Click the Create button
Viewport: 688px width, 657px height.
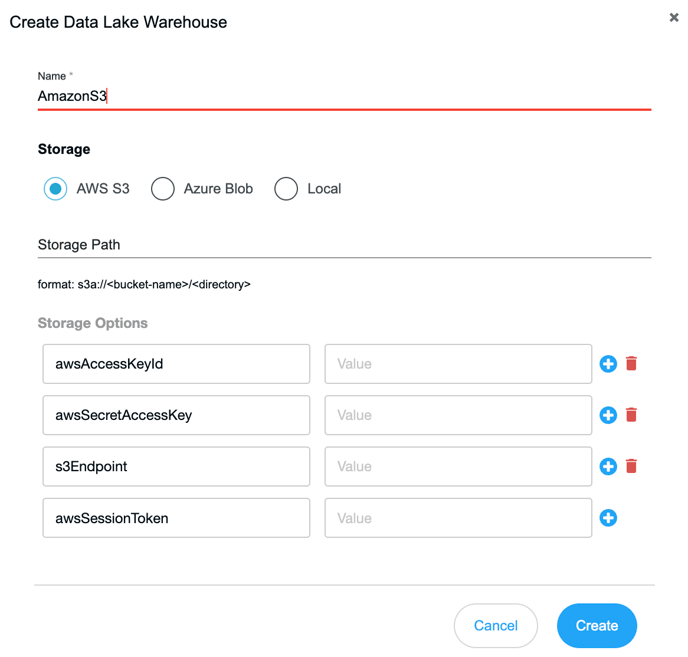597,625
